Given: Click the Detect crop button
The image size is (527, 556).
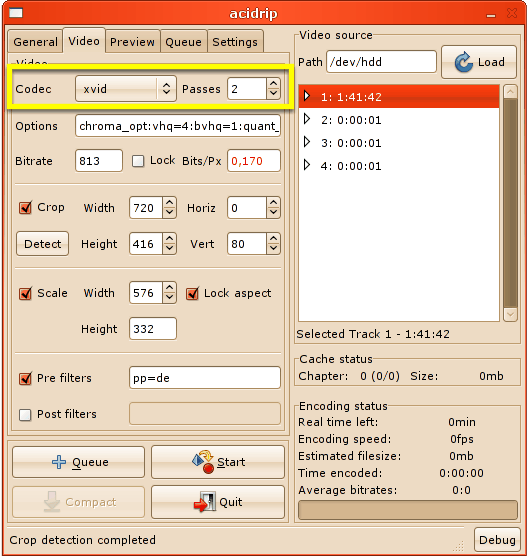Looking at the screenshot, I should tap(43, 244).
